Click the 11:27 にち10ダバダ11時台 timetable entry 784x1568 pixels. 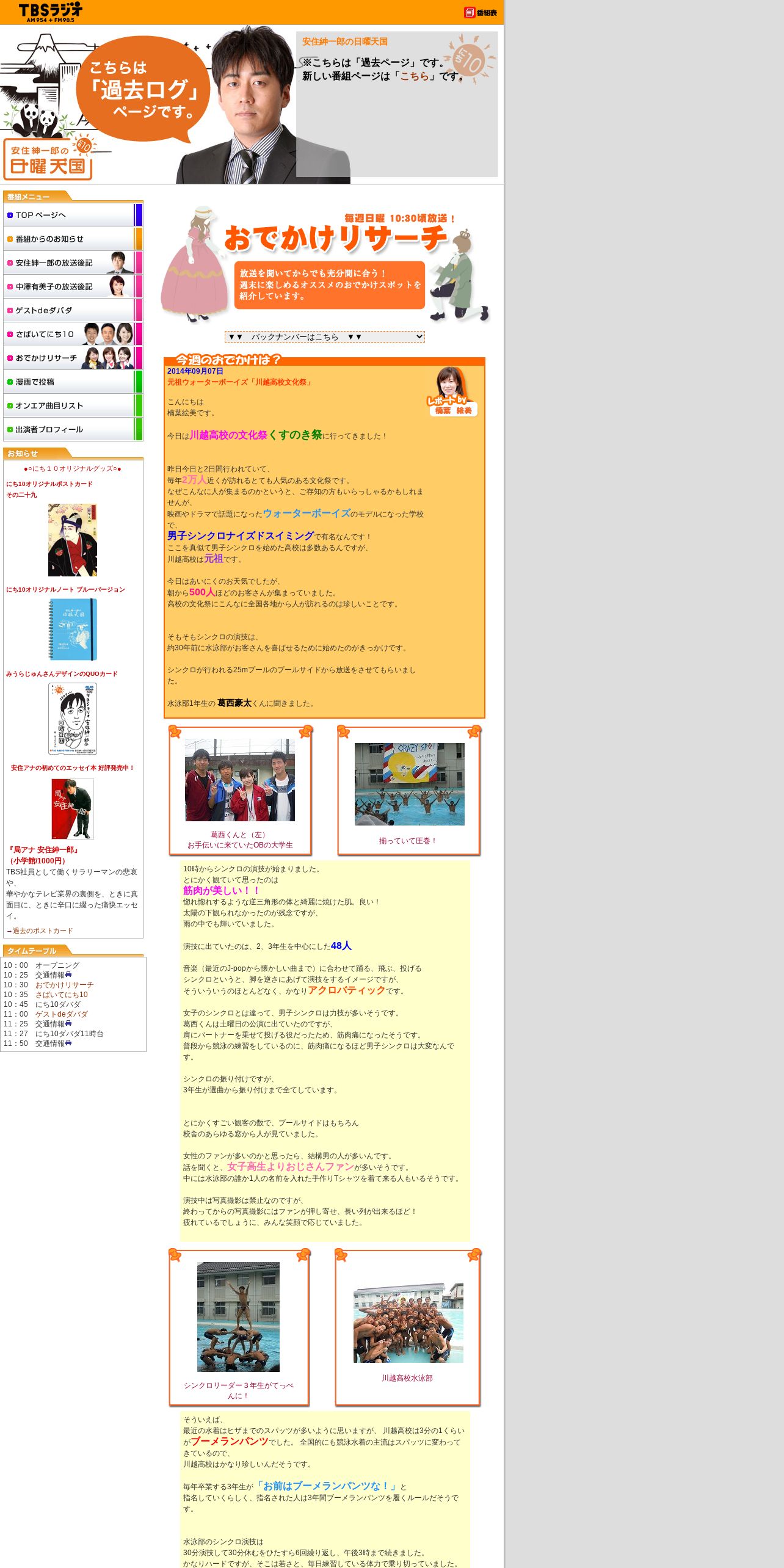pyautogui.click(x=54, y=1034)
